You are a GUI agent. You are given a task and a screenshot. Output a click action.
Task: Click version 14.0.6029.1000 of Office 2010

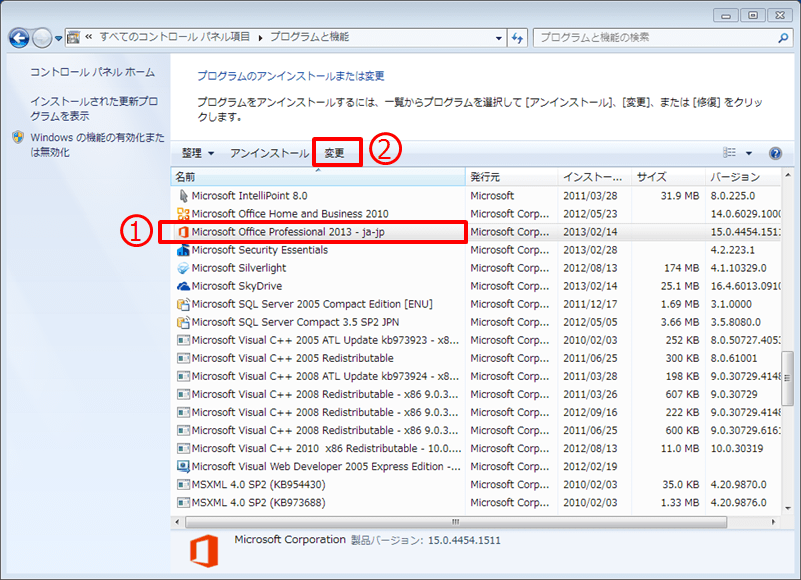(x=745, y=214)
